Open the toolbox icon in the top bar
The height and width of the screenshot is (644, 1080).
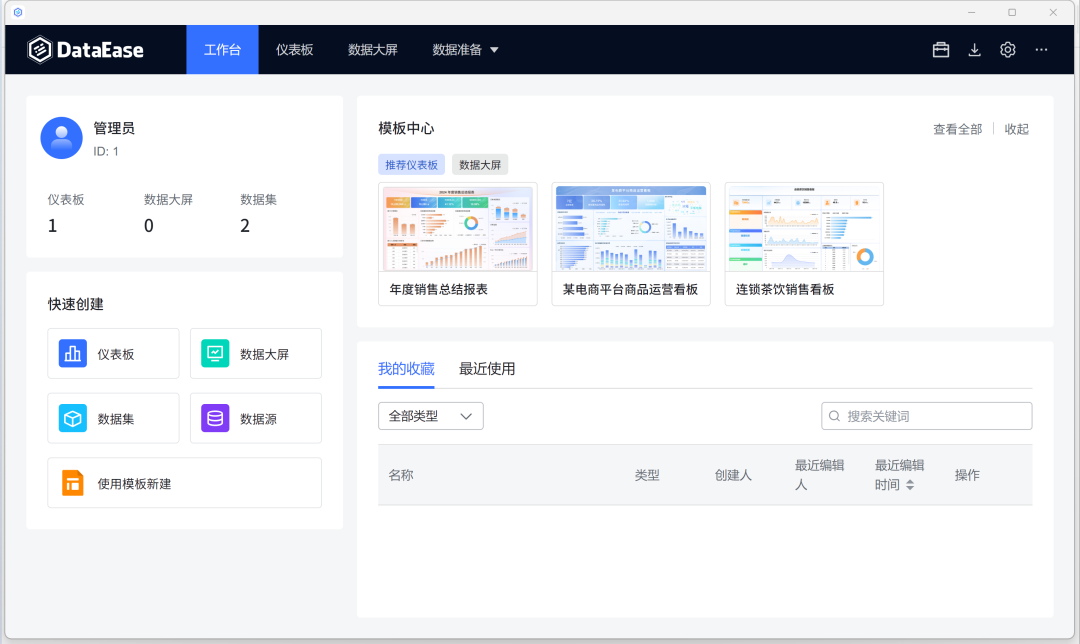click(x=940, y=48)
